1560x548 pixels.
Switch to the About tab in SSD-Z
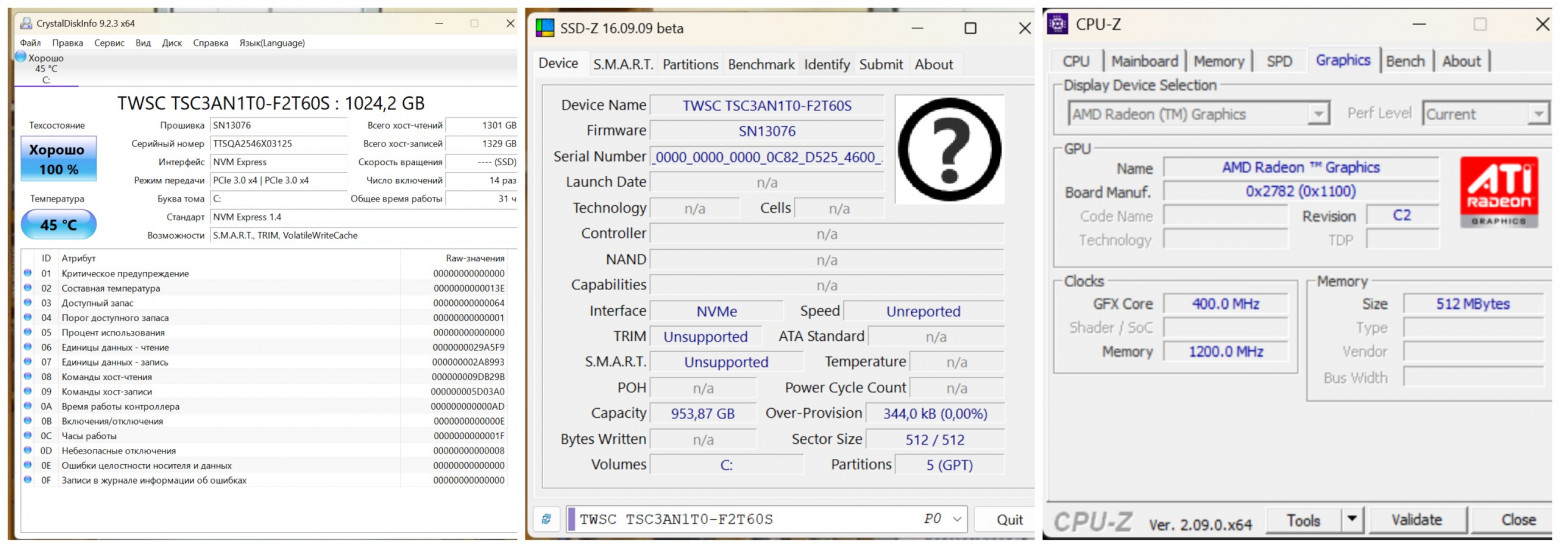pyautogui.click(x=934, y=64)
